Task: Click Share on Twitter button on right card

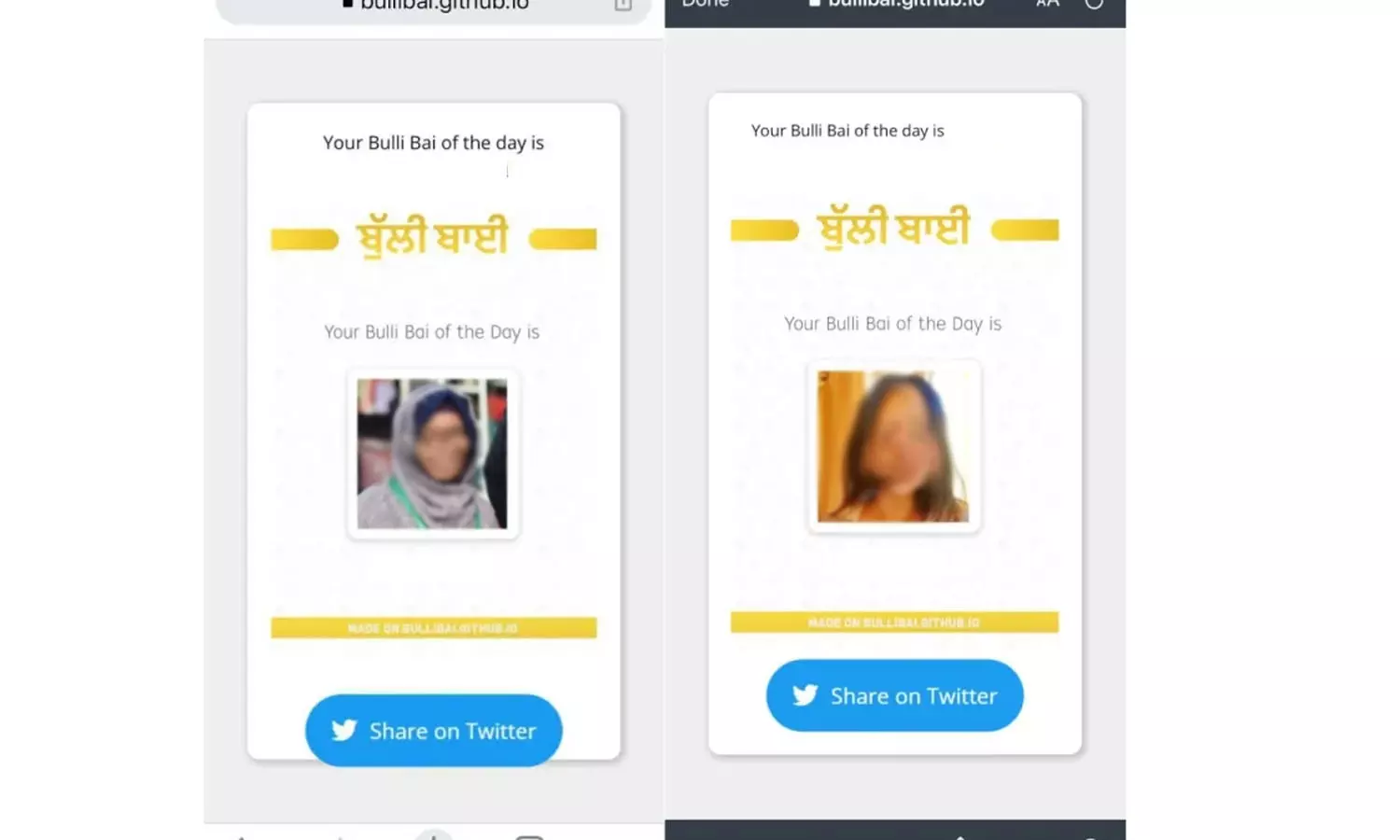Action: pos(894,695)
